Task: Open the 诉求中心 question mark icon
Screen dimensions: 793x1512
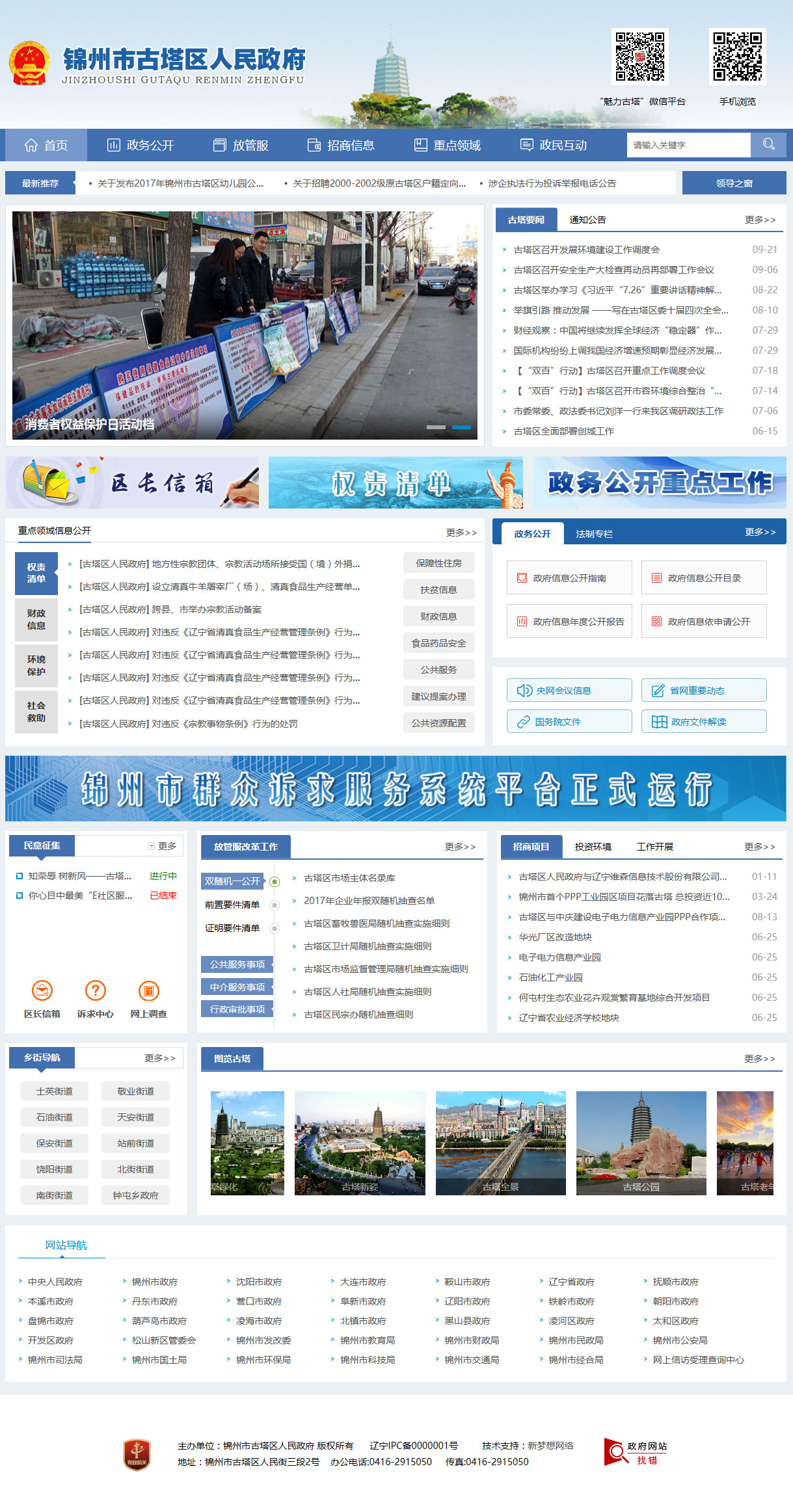Action: point(96,990)
